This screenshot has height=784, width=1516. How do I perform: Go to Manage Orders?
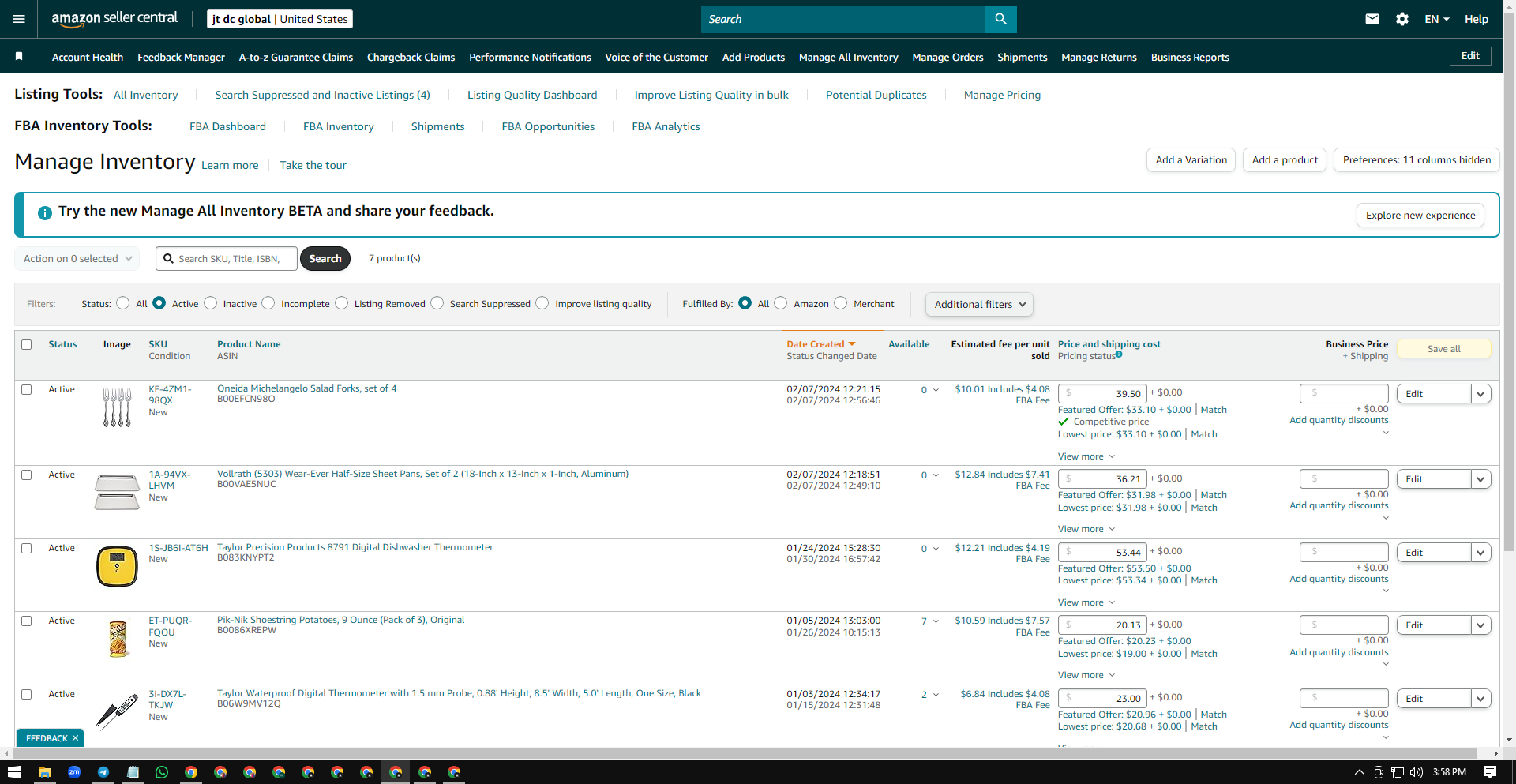947,58
